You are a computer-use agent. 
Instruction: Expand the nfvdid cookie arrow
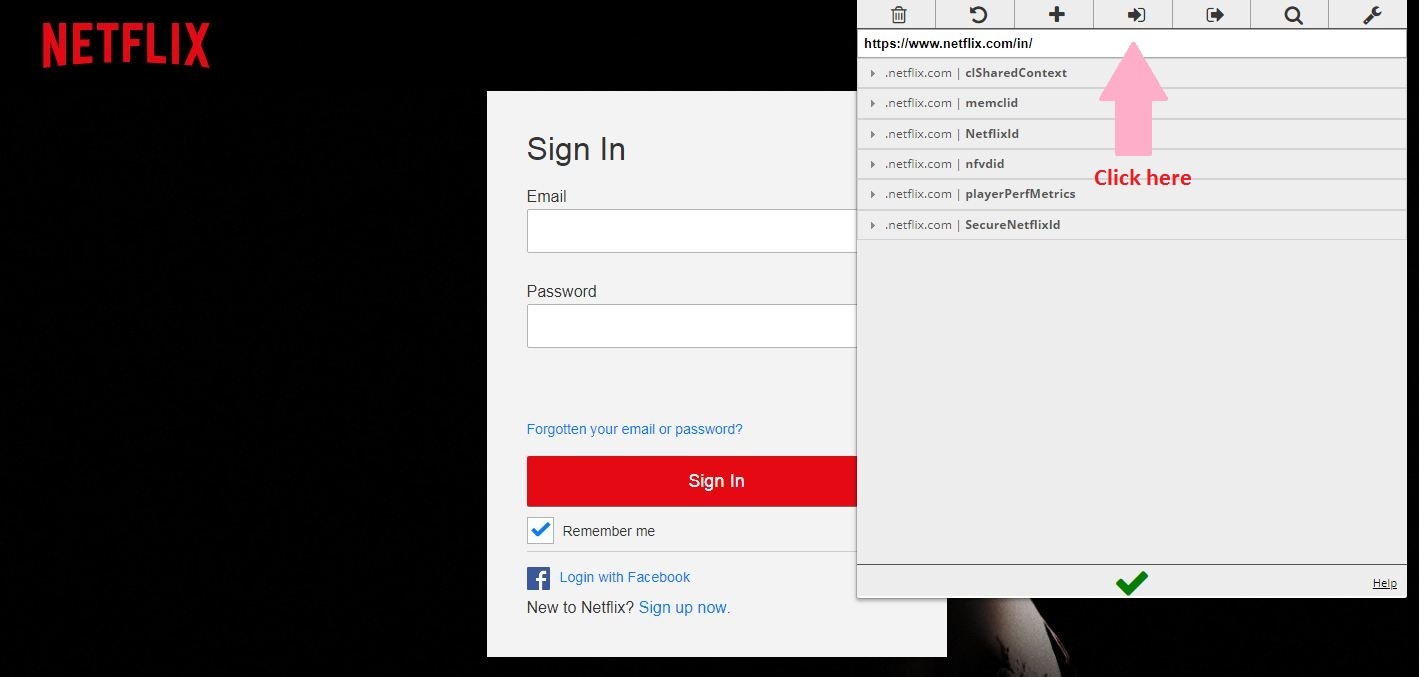click(872, 164)
